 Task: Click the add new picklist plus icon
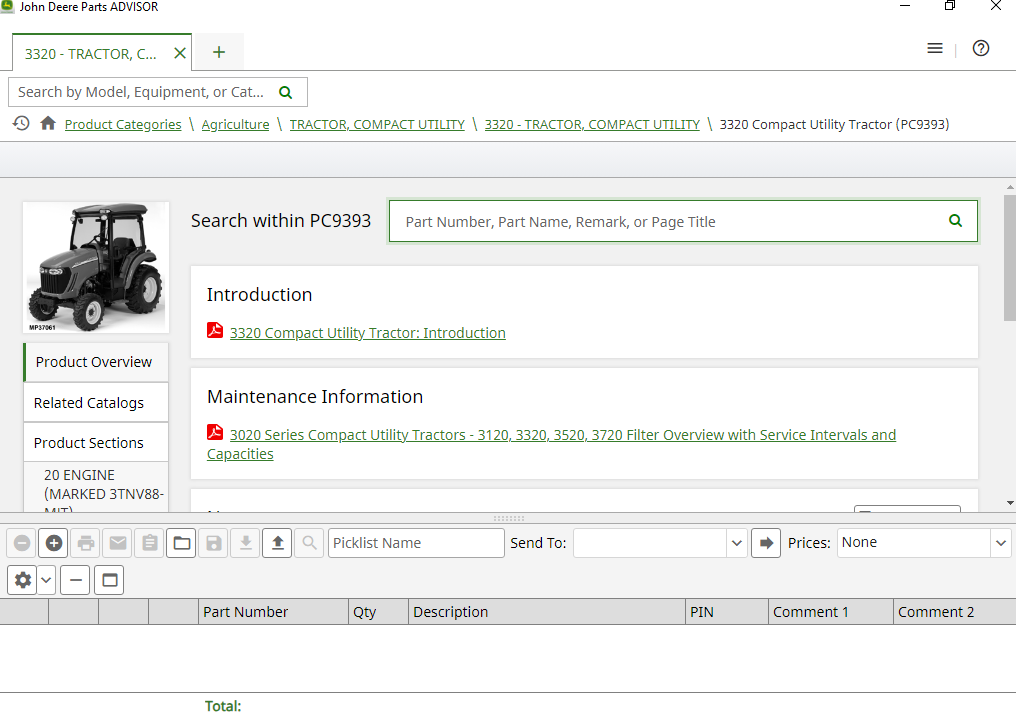(x=54, y=543)
